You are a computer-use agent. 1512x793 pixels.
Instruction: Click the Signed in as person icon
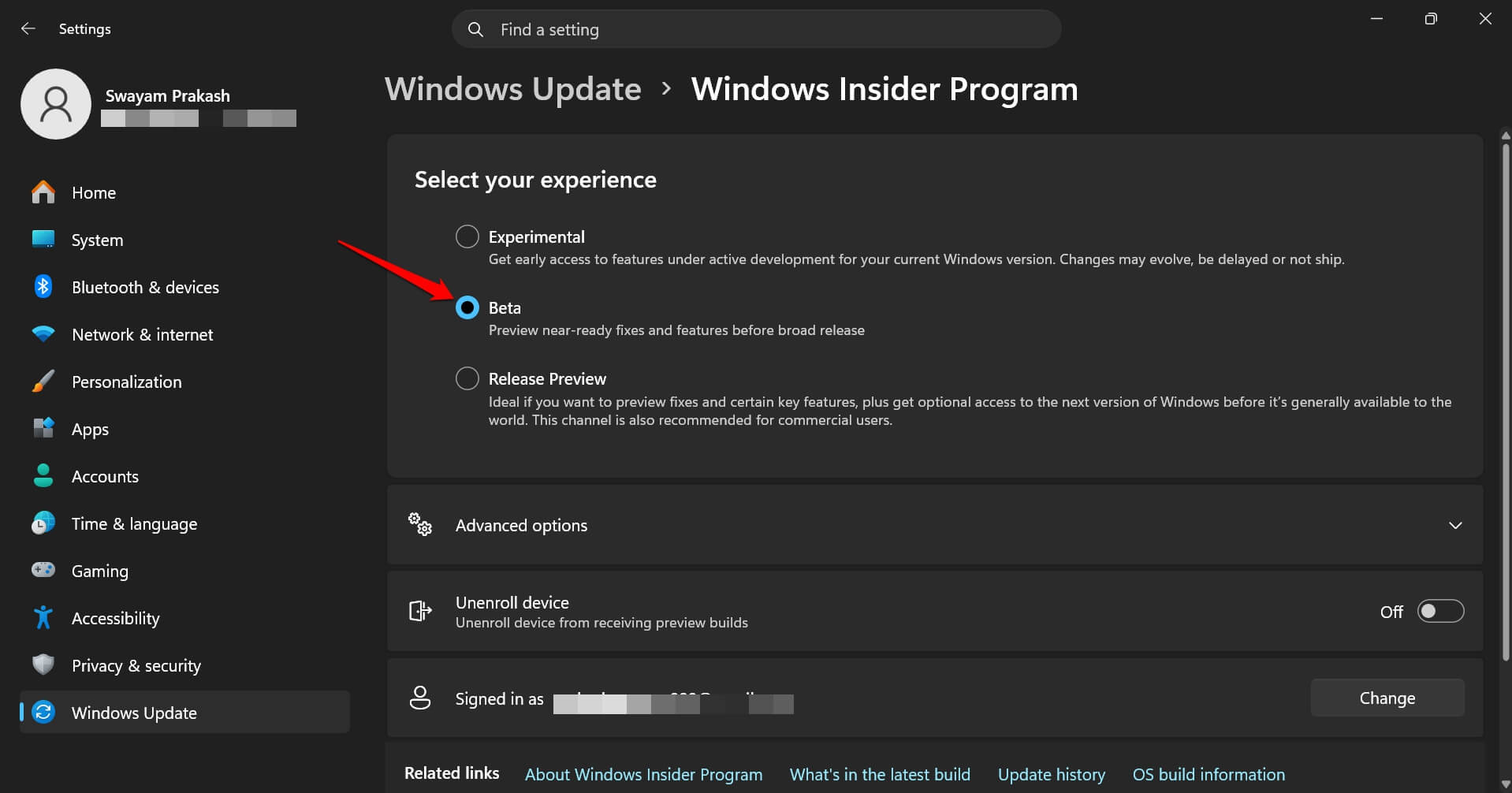tap(420, 698)
